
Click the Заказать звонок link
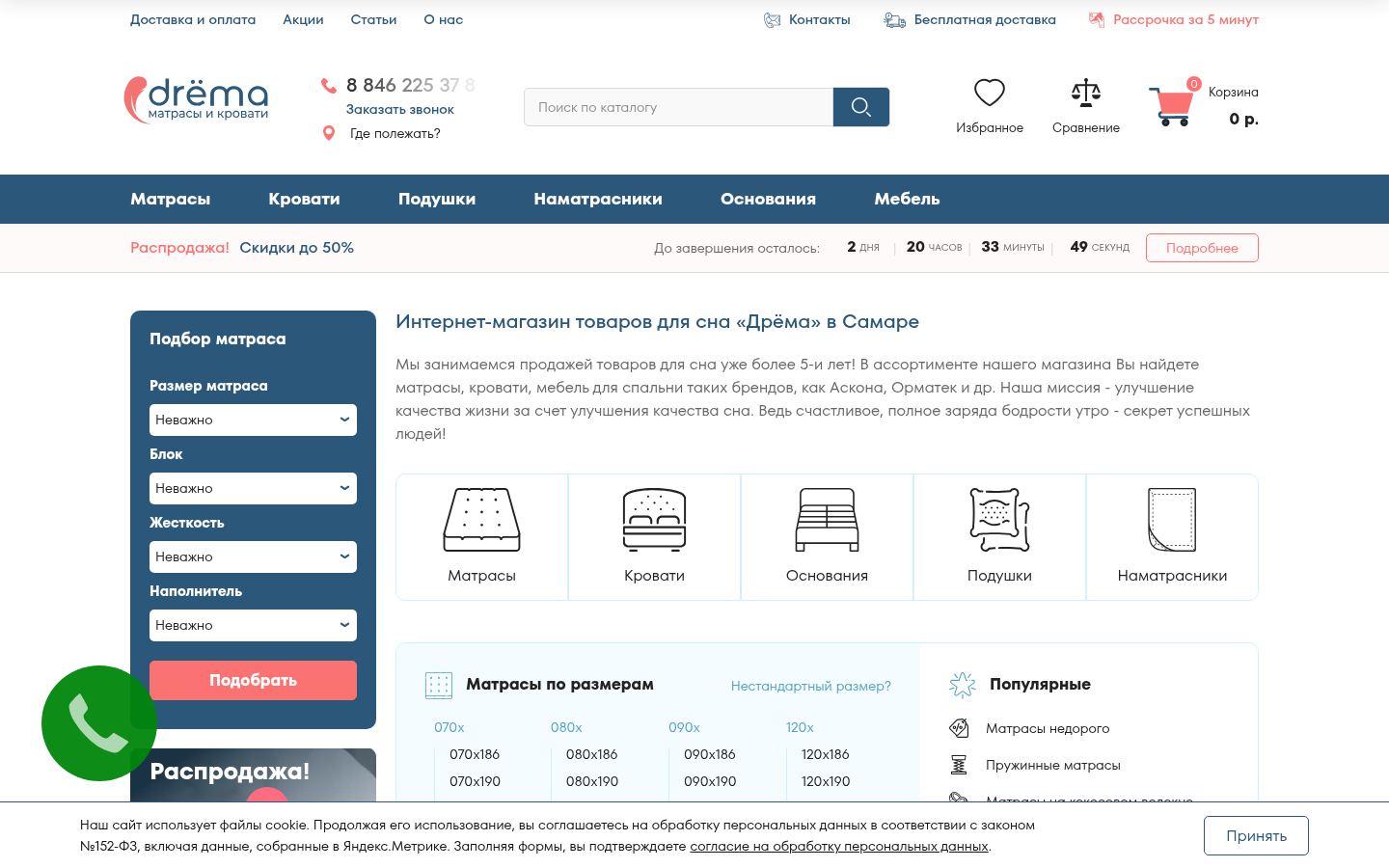400,110
